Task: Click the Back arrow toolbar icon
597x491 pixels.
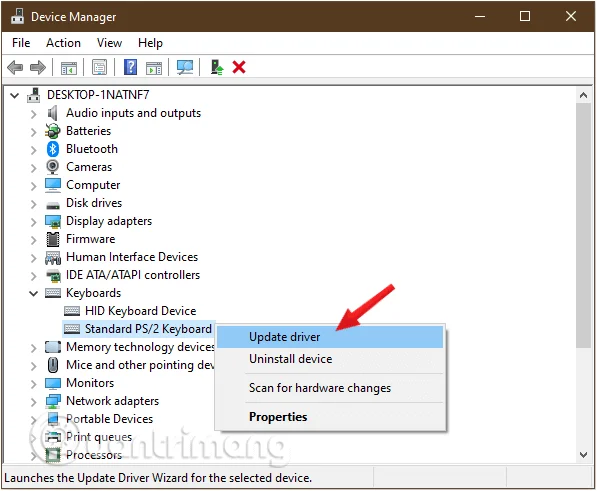Action: (15, 68)
